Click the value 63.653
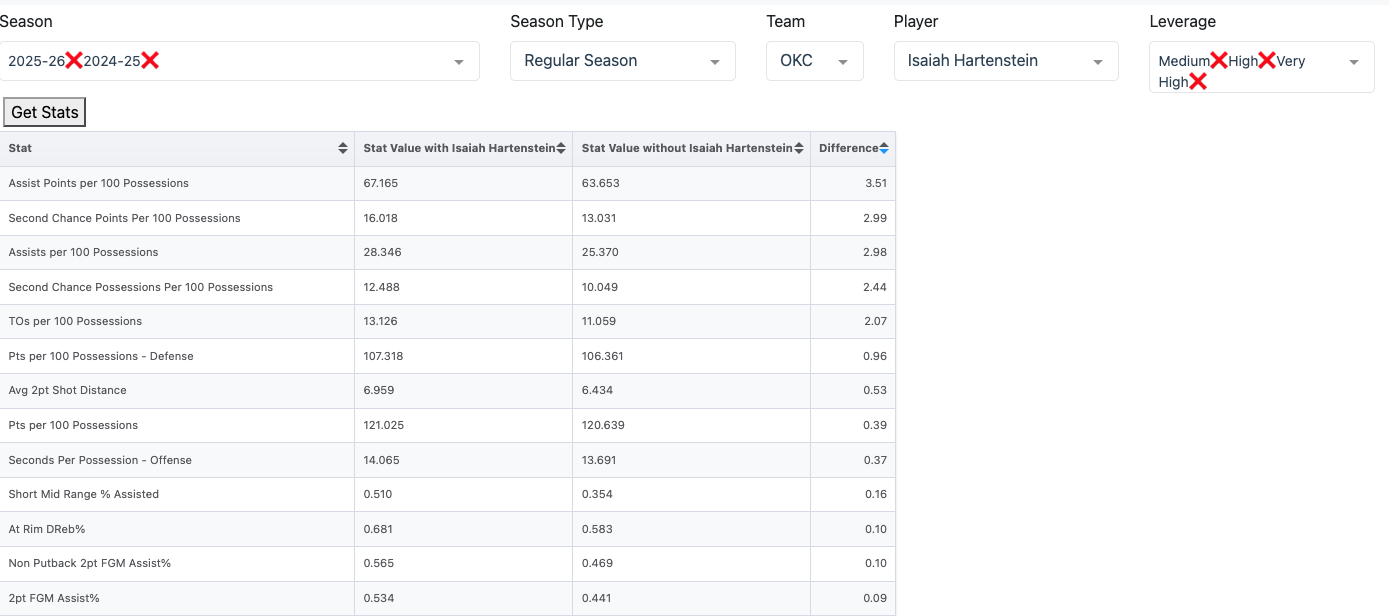Screen dimensions: 1389x616 pos(600,183)
